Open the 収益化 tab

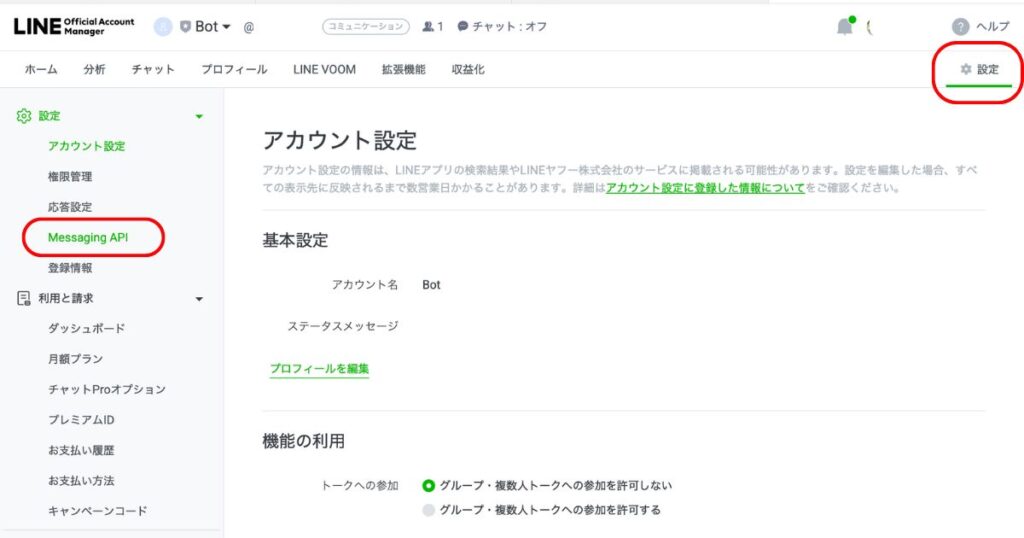coord(468,69)
